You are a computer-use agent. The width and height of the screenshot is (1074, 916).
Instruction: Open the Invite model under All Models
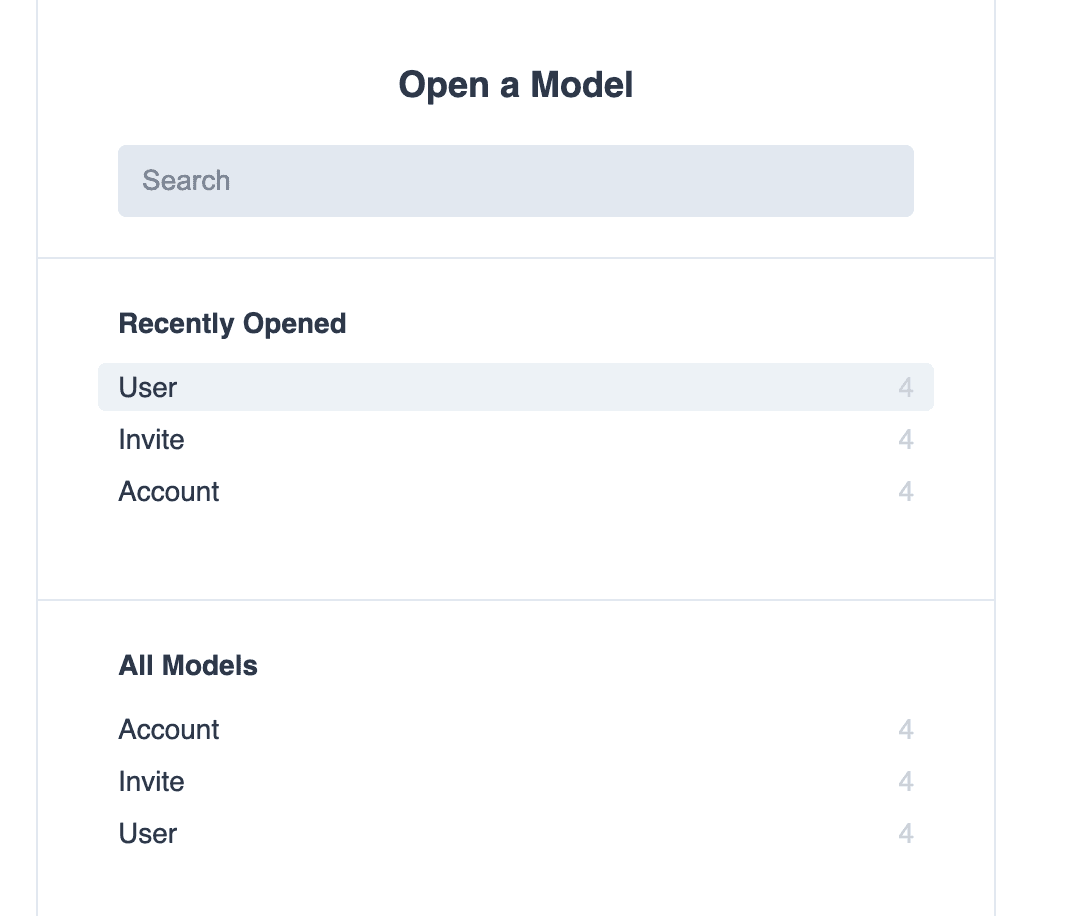[x=151, y=781]
